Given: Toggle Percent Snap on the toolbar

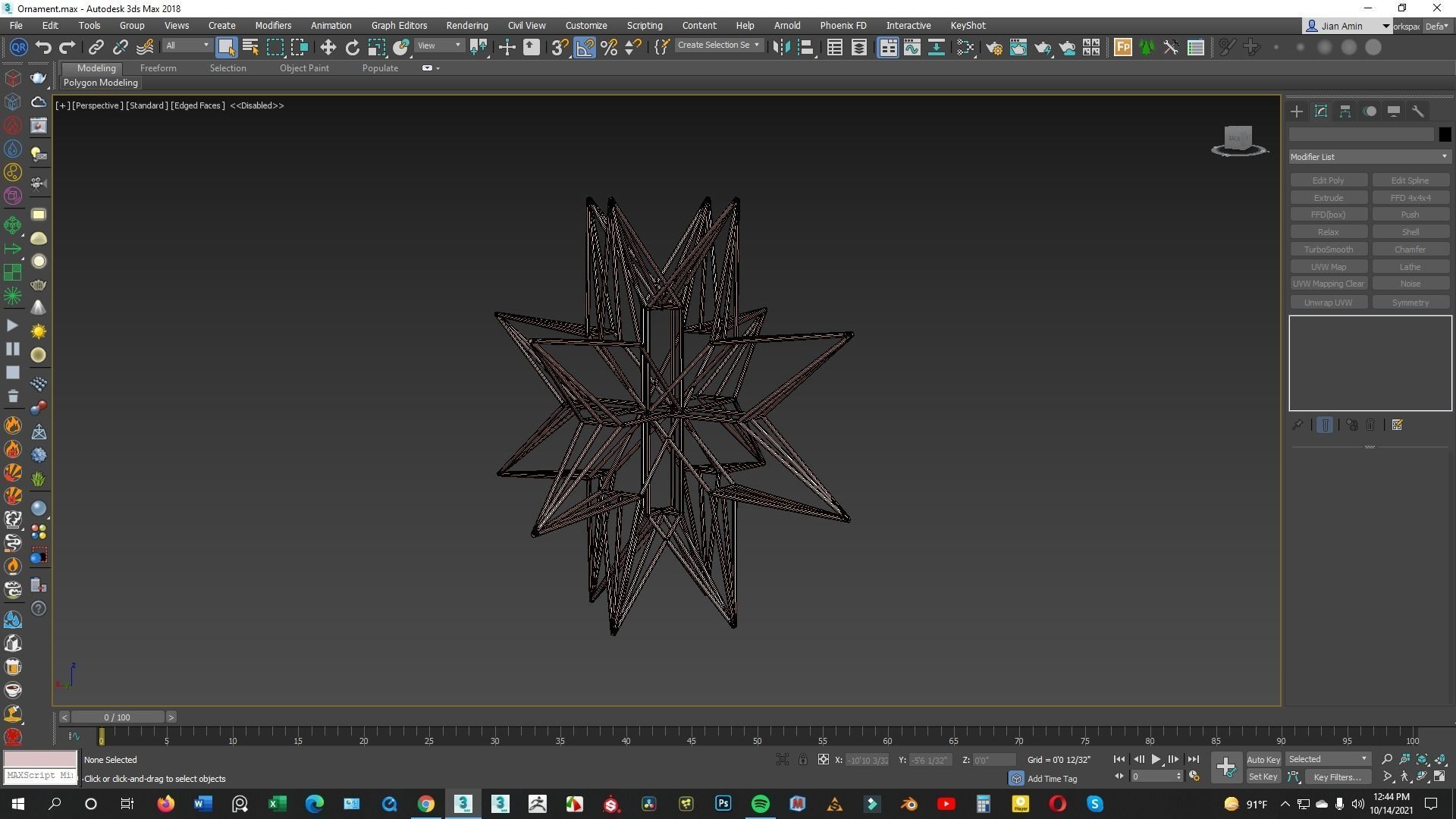Looking at the screenshot, I should click(x=609, y=47).
